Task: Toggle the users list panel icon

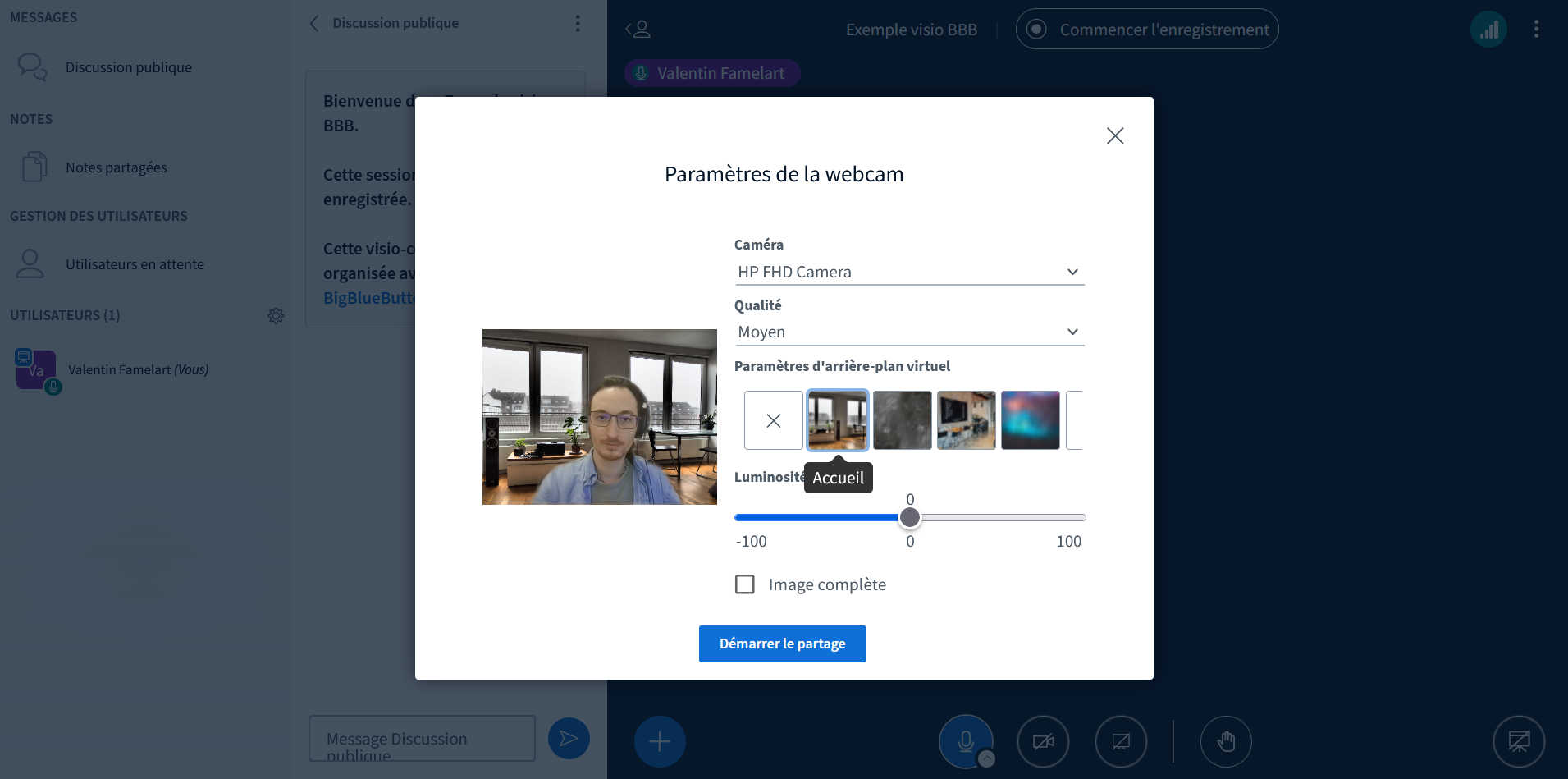Action: pyautogui.click(x=638, y=30)
